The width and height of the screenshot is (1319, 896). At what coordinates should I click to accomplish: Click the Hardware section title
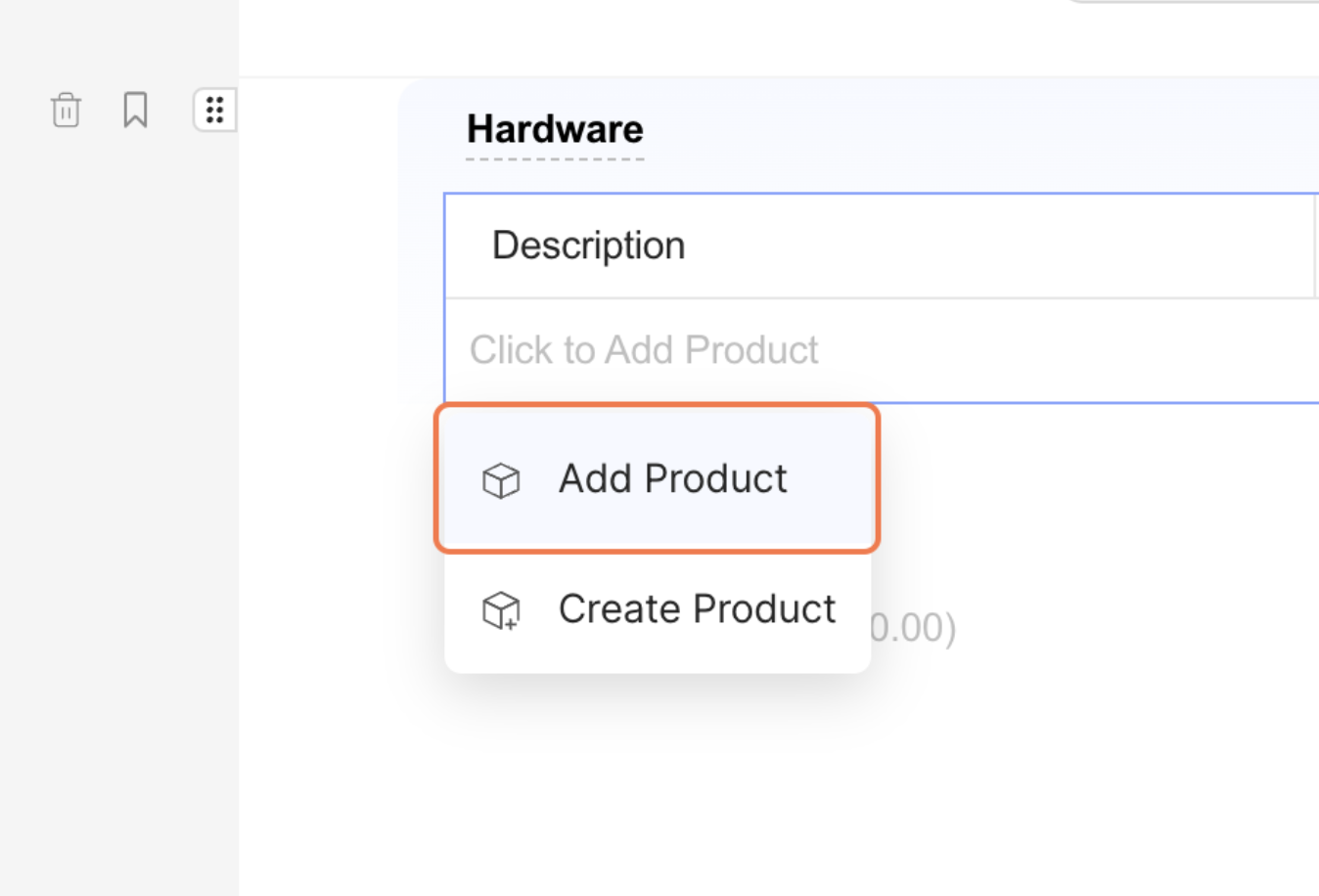[x=555, y=129]
